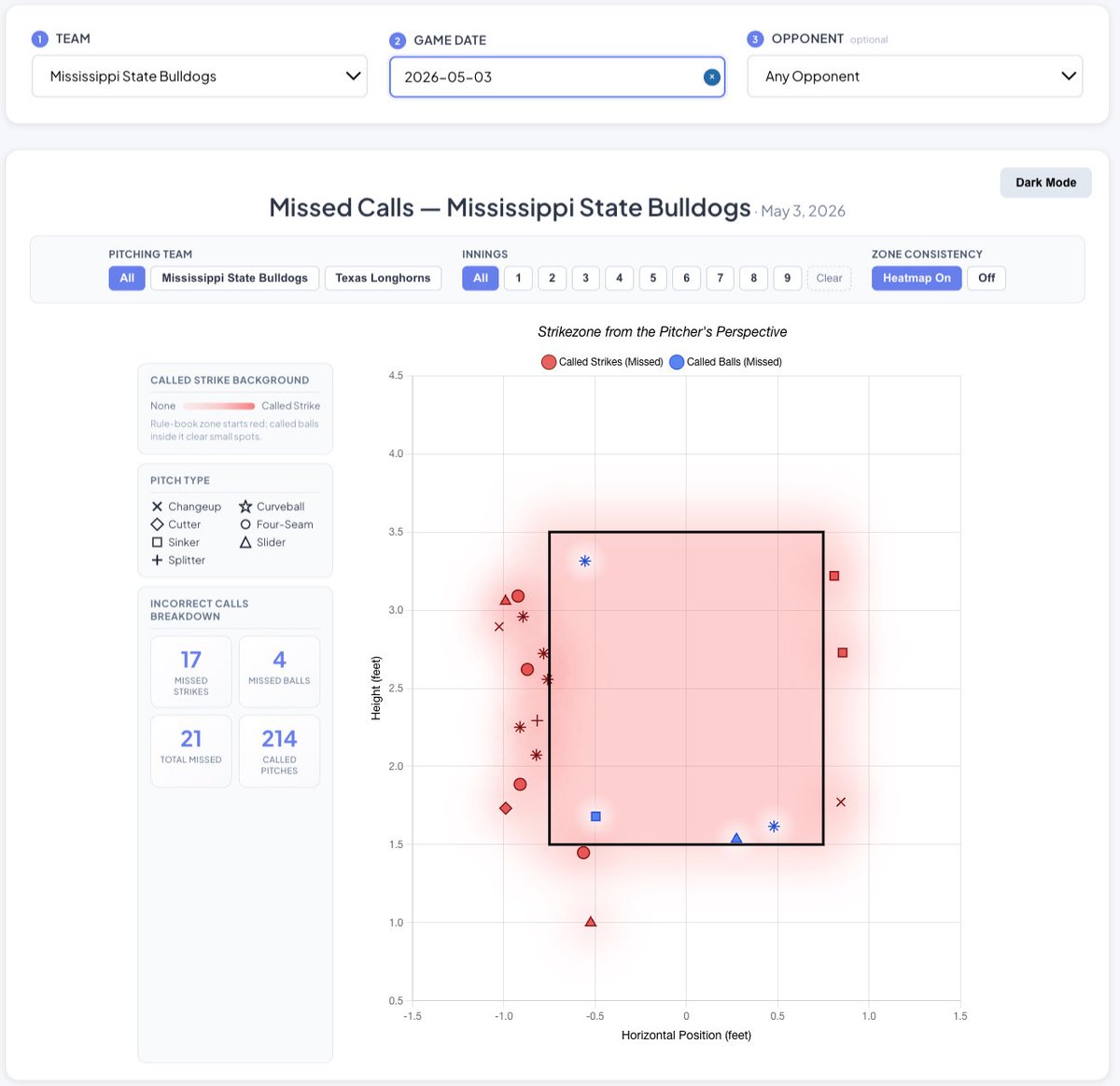Click the 17 Missed Strikes card
1120x1086 pixels.
[190, 672]
